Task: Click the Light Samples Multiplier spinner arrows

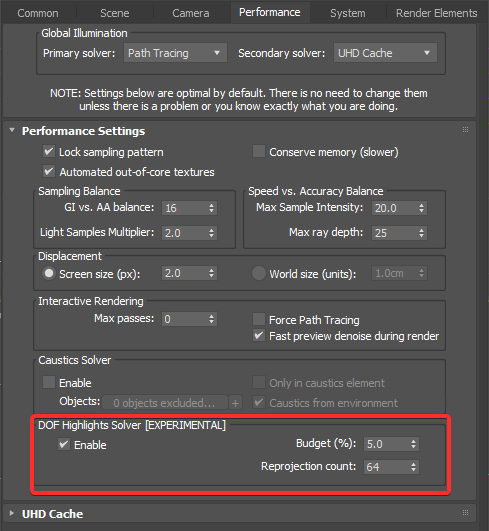Action: [211, 233]
